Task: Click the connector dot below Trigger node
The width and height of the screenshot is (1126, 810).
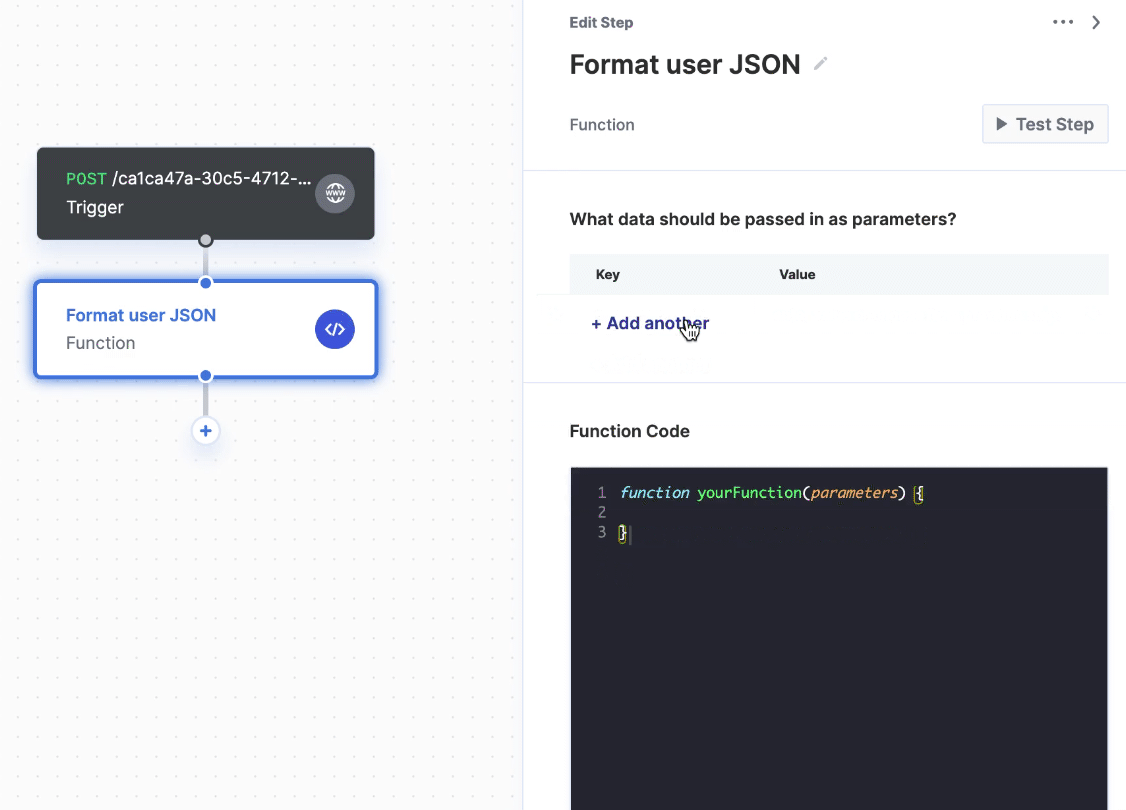Action: pyautogui.click(x=205, y=240)
